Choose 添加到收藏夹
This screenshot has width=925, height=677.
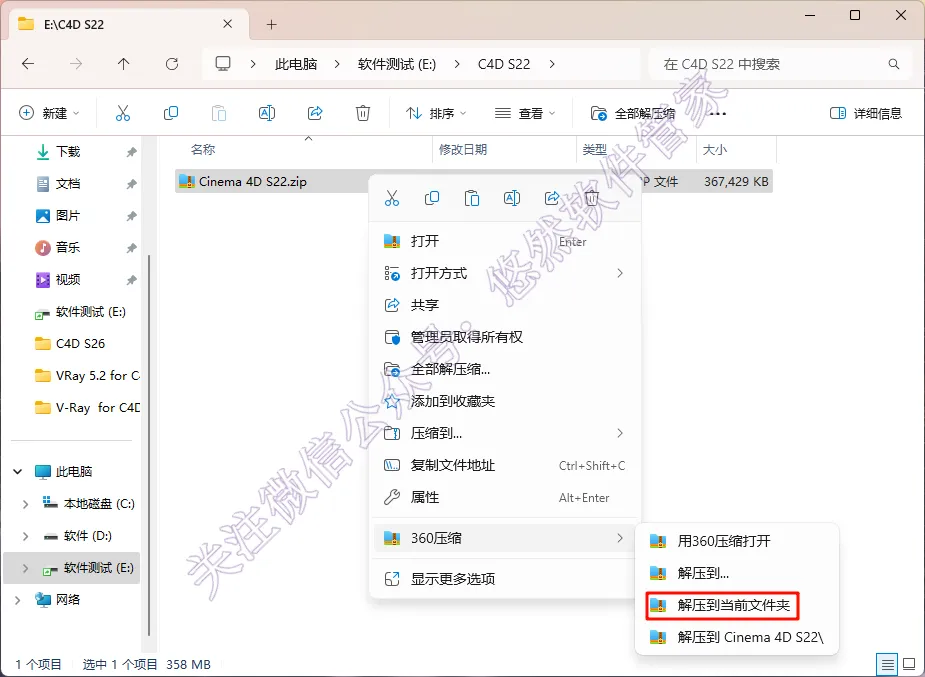pyautogui.click(x=505, y=401)
